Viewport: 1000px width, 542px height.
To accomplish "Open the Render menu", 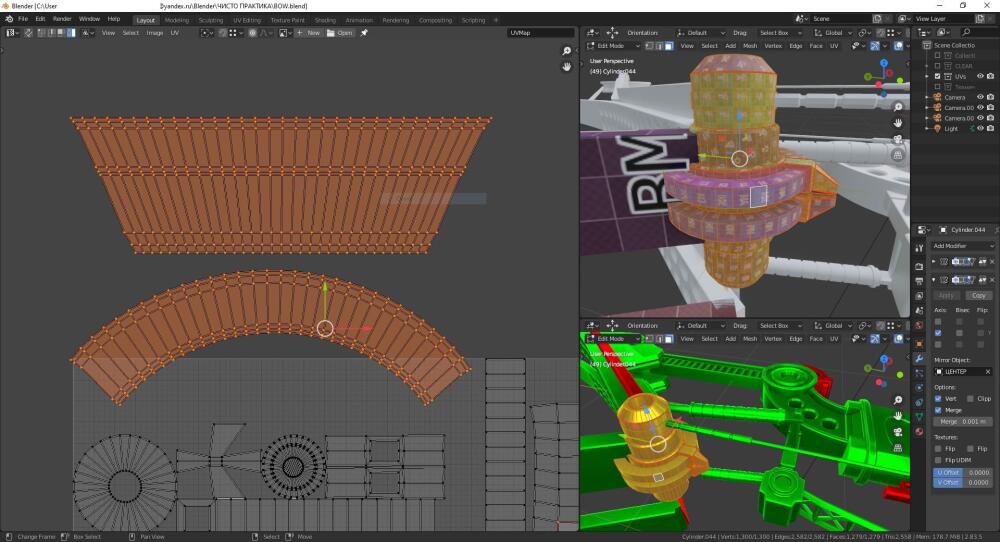I will [x=62, y=19].
